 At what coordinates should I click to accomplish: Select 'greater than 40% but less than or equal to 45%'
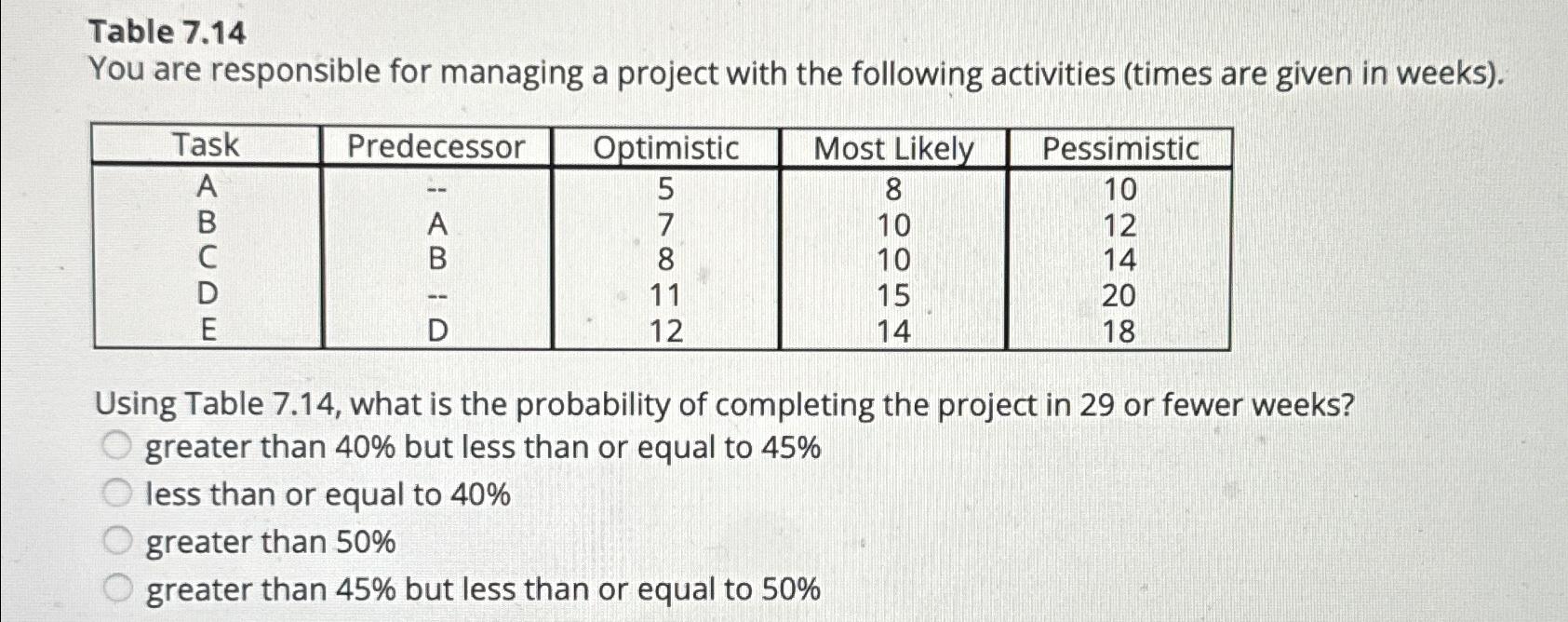(117, 447)
